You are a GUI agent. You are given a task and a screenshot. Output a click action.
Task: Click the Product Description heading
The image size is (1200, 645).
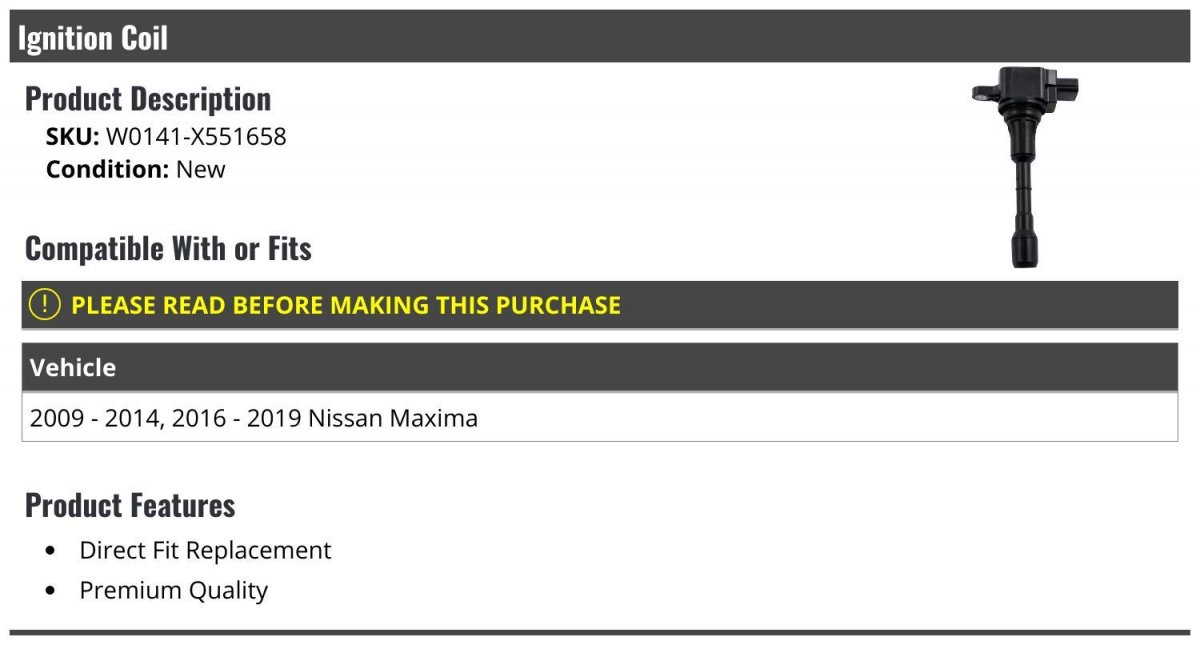[x=148, y=99]
